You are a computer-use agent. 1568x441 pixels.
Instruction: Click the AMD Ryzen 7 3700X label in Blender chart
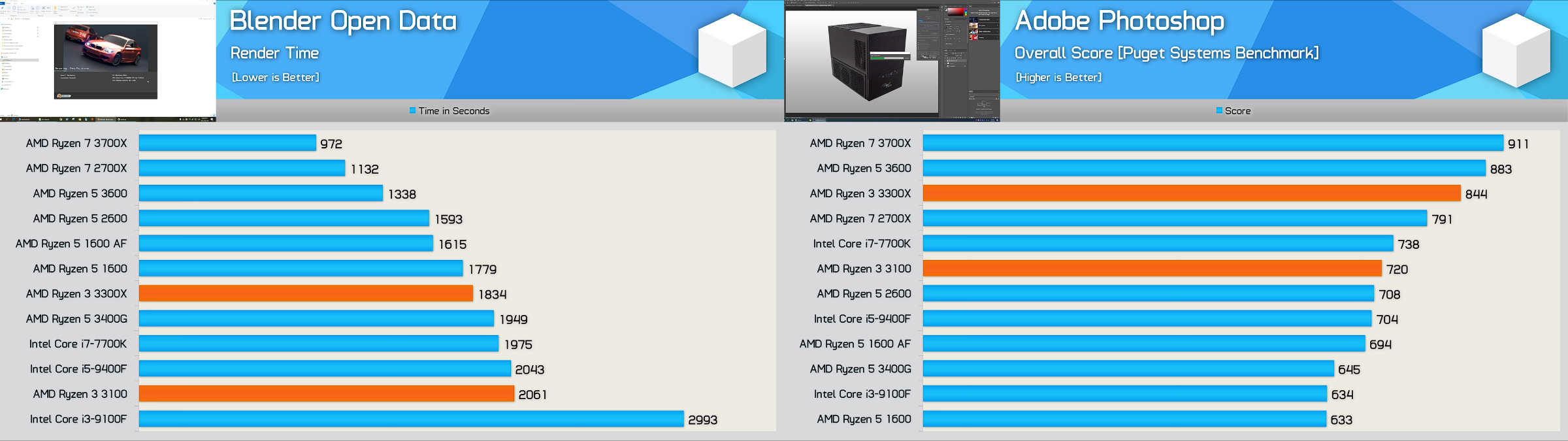point(76,143)
